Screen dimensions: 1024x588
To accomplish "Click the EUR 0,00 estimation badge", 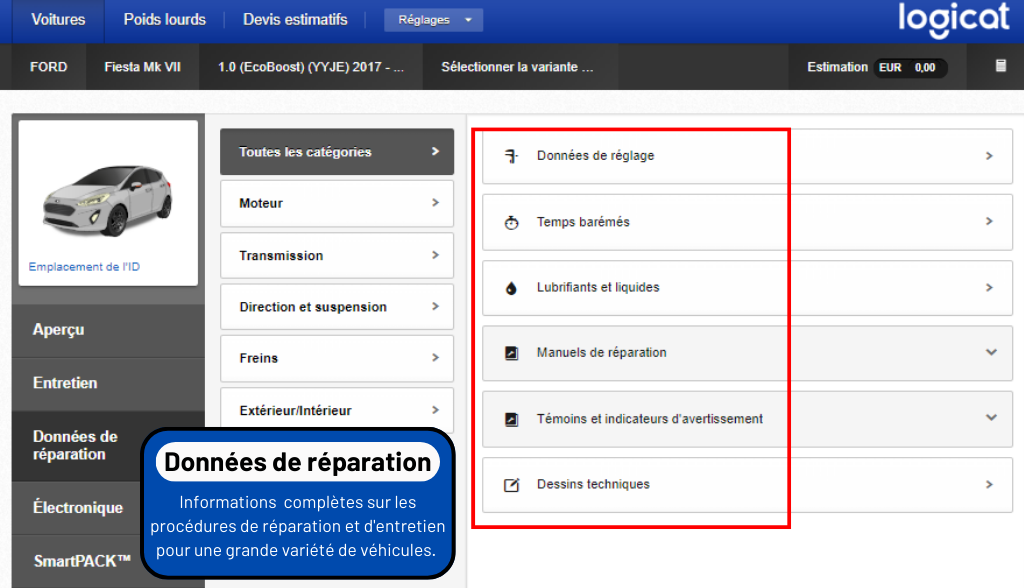I will [x=910, y=68].
